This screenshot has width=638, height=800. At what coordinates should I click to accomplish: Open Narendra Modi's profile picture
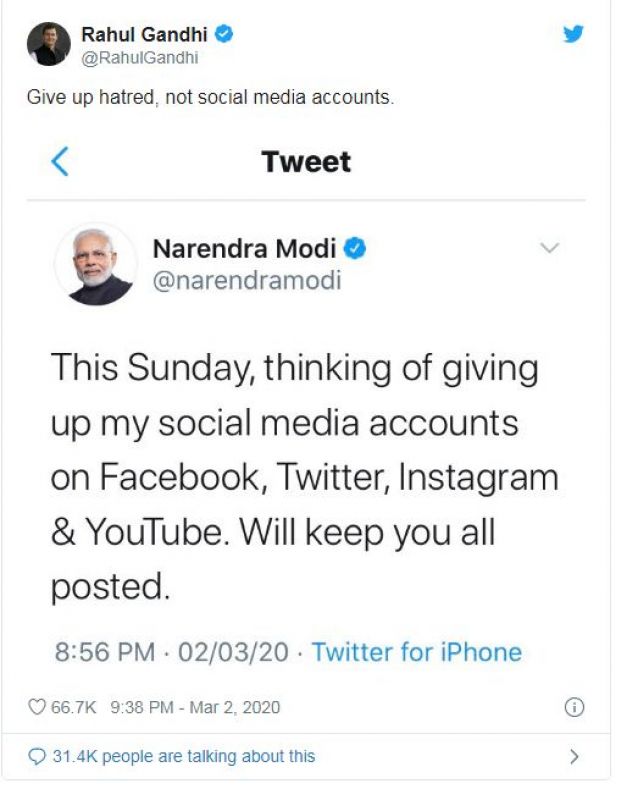coord(96,264)
